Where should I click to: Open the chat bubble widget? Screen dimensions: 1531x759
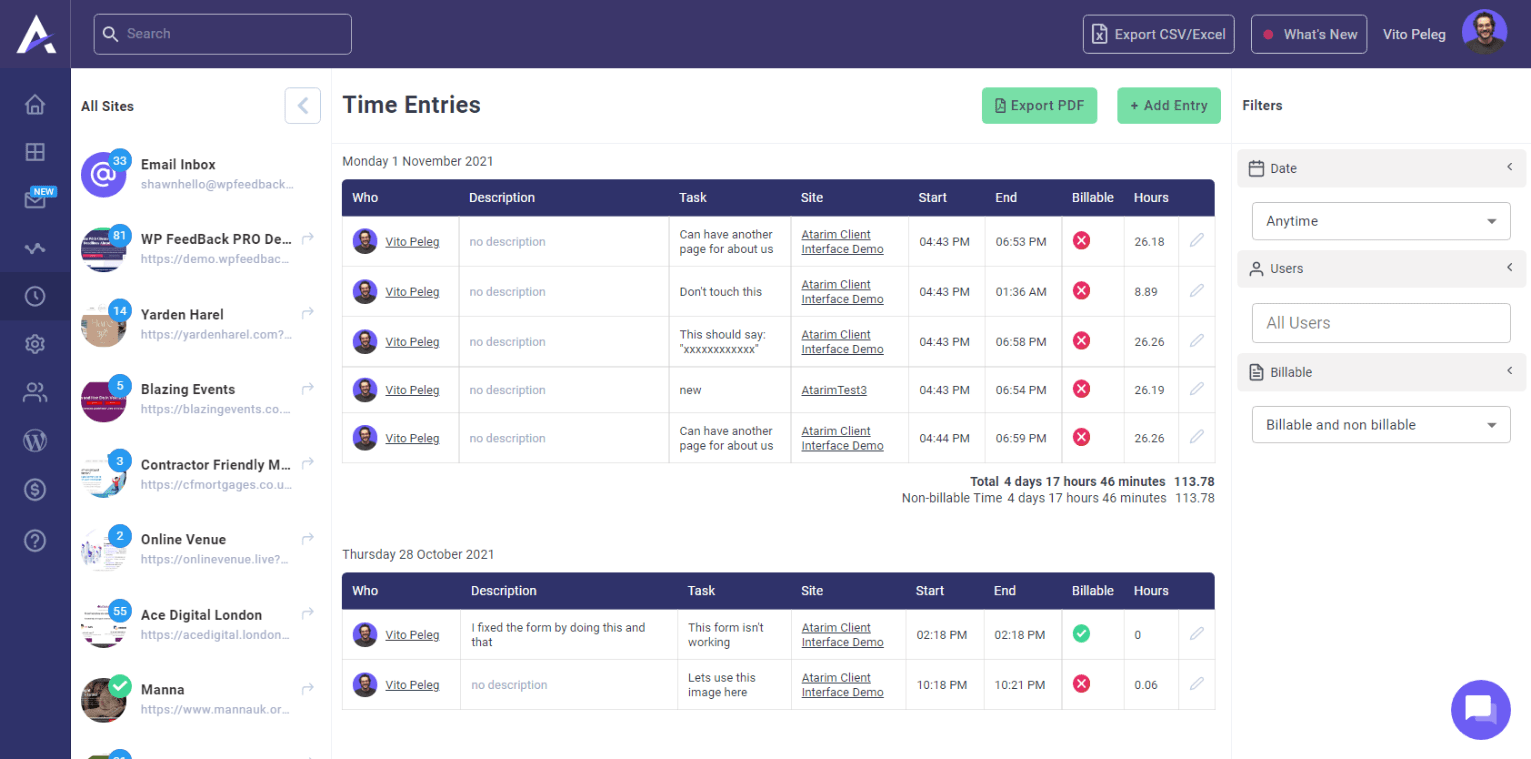(1480, 709)
